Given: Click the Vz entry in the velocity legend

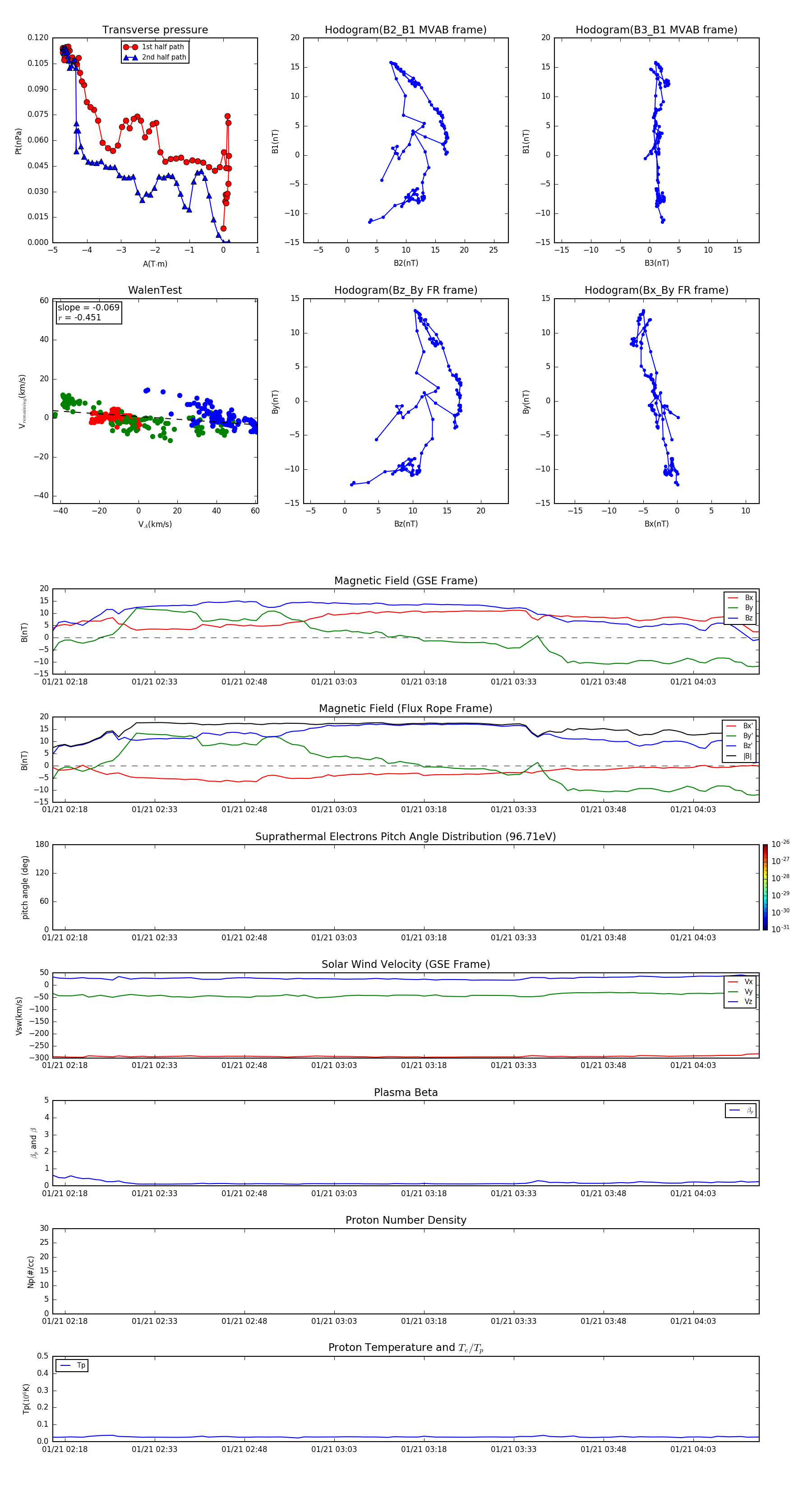Looking at the screenshot, I should coord(740,1002).
